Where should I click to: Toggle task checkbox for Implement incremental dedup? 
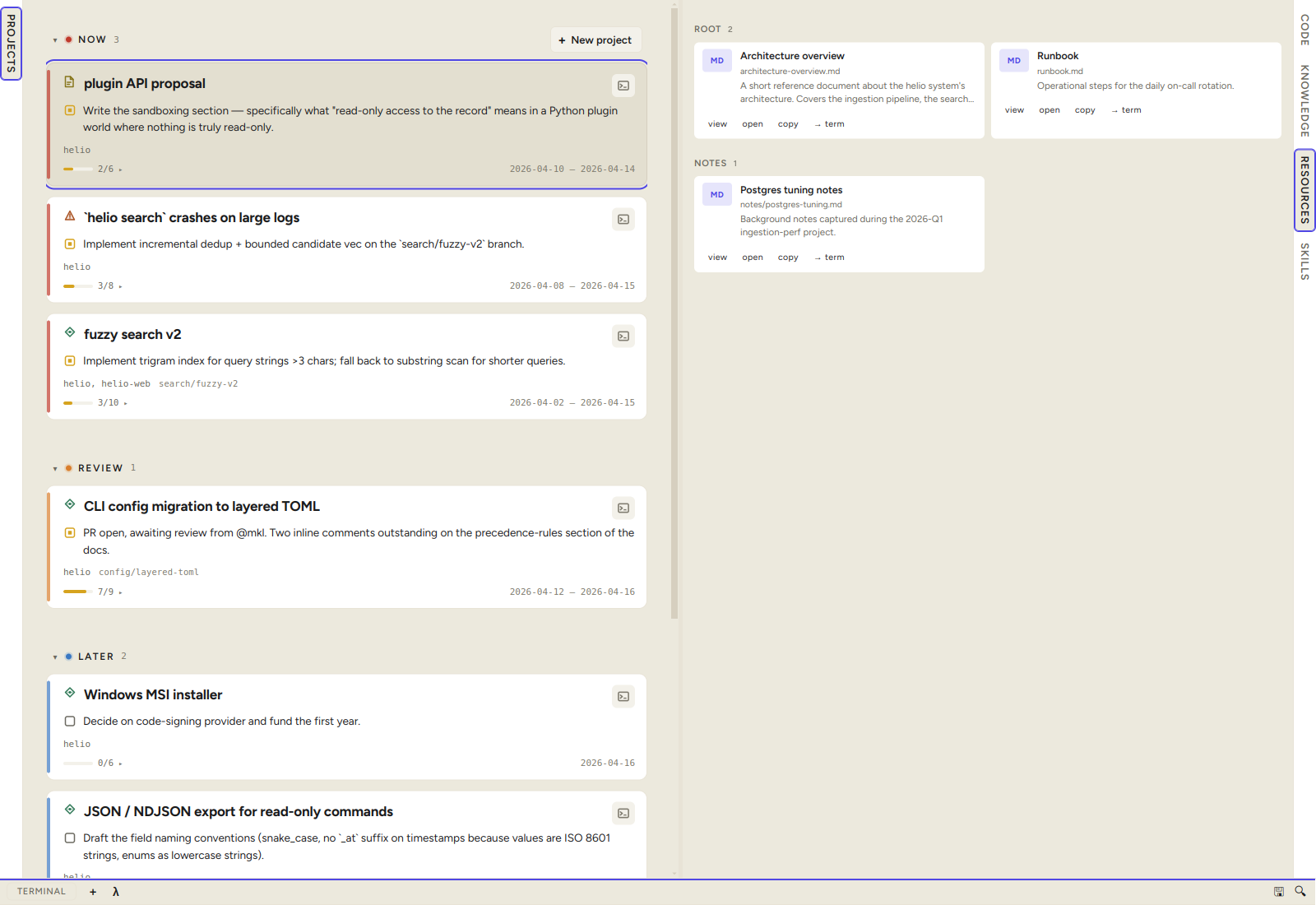[70, 244]
